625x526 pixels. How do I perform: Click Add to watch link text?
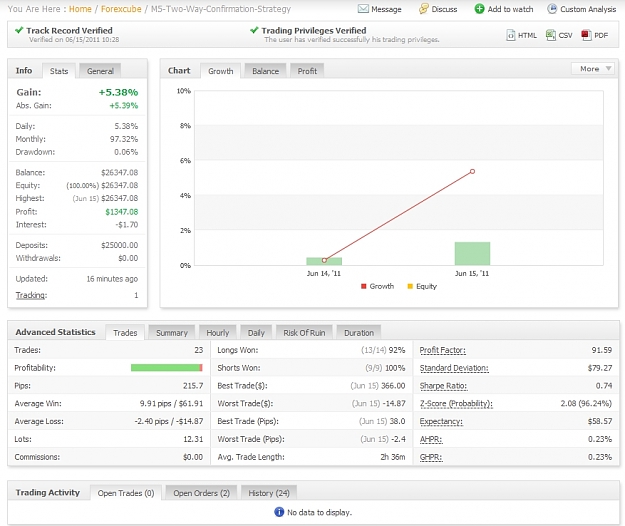point(510,9)
